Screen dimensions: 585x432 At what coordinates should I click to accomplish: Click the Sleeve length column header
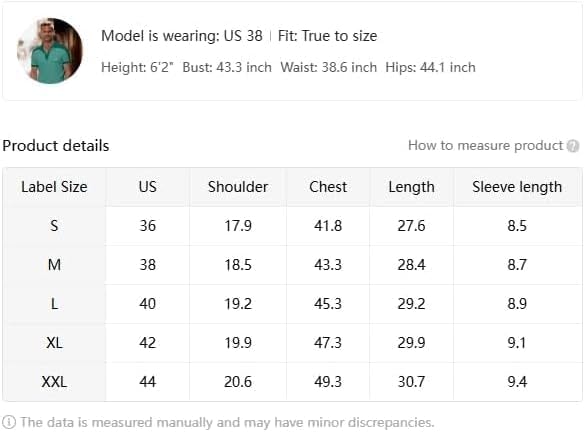pos(517,187)
